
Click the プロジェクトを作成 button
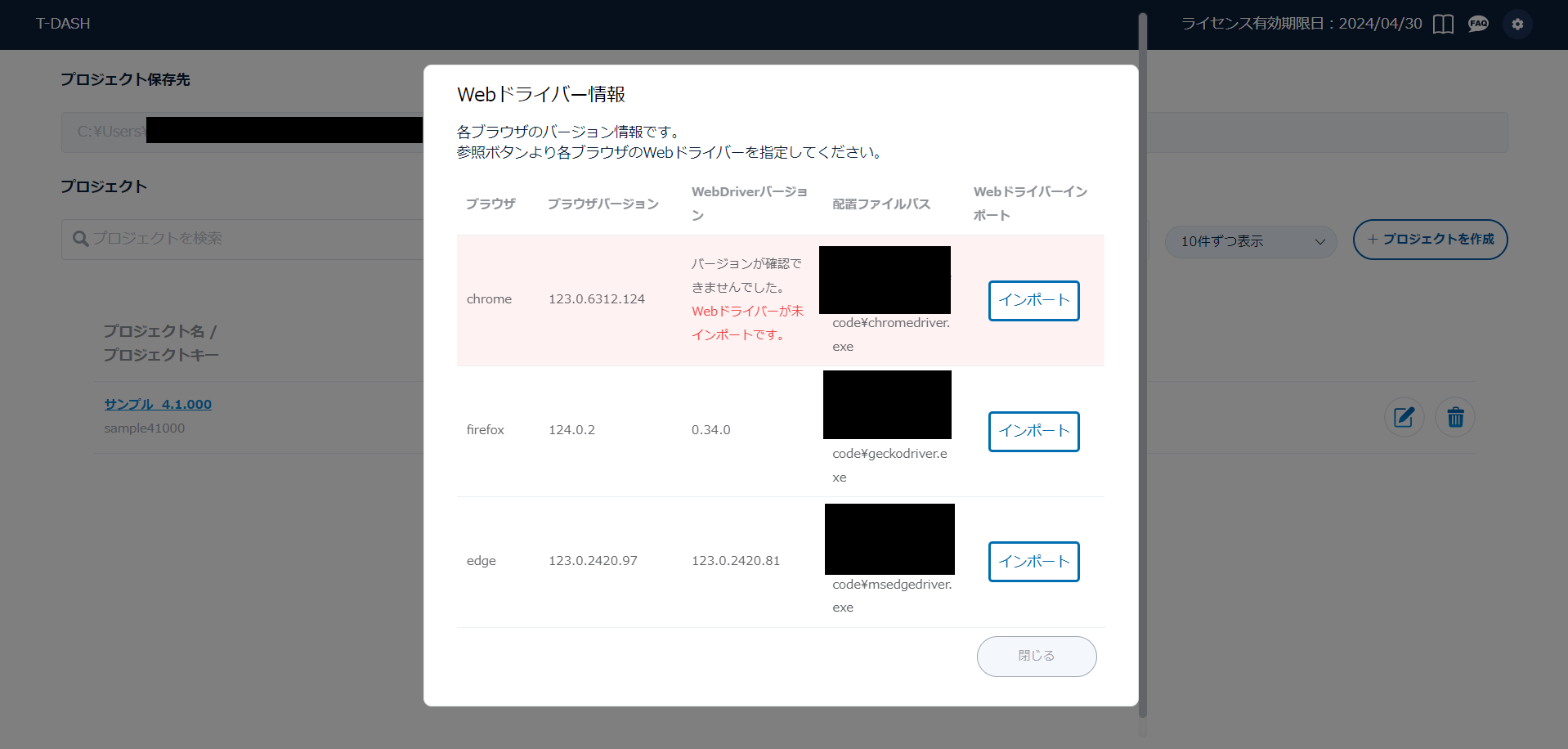point(1430,240)
